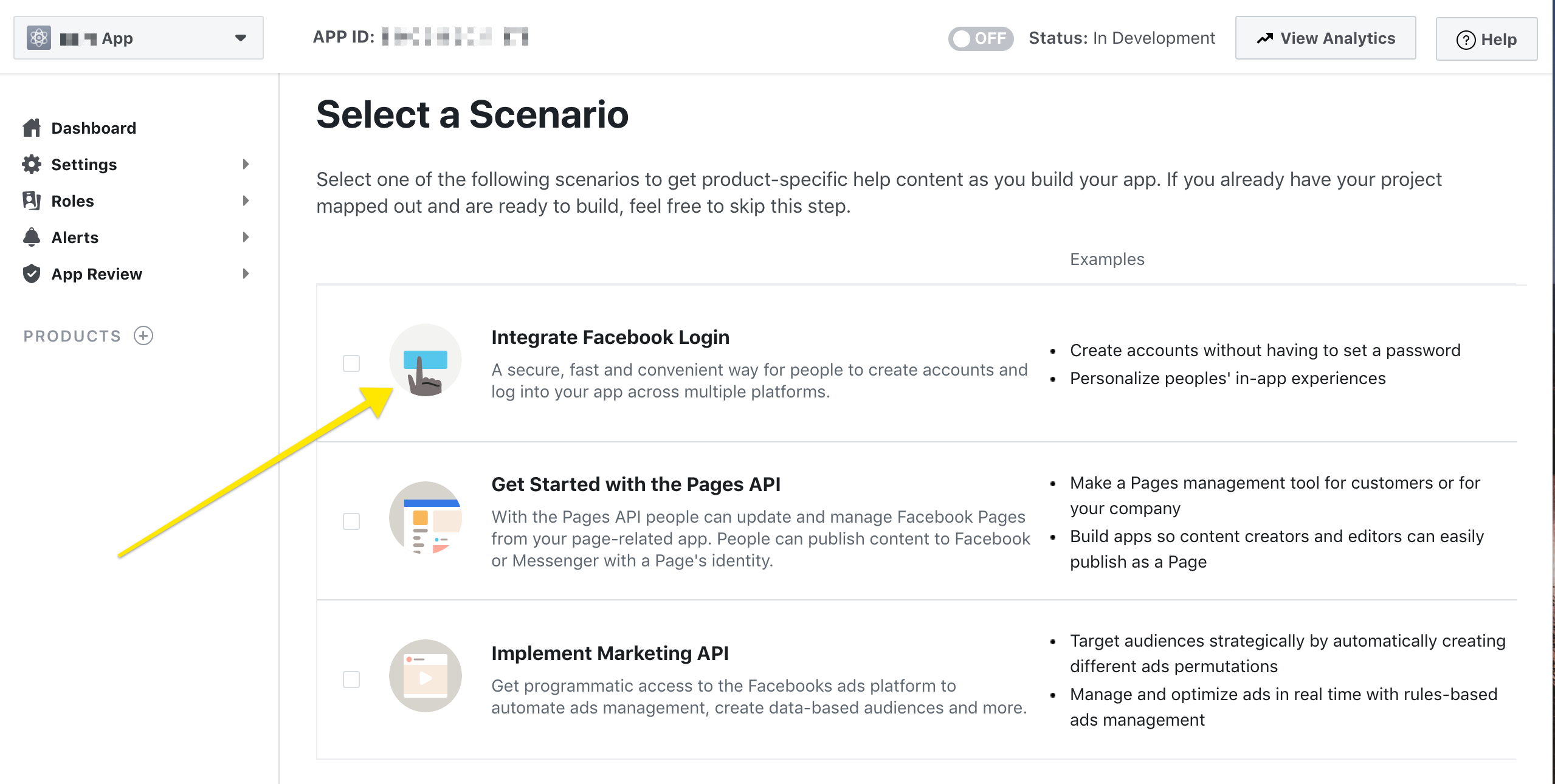
Task: Click the Marketing API video illustration
Action: tap(426, 676)
